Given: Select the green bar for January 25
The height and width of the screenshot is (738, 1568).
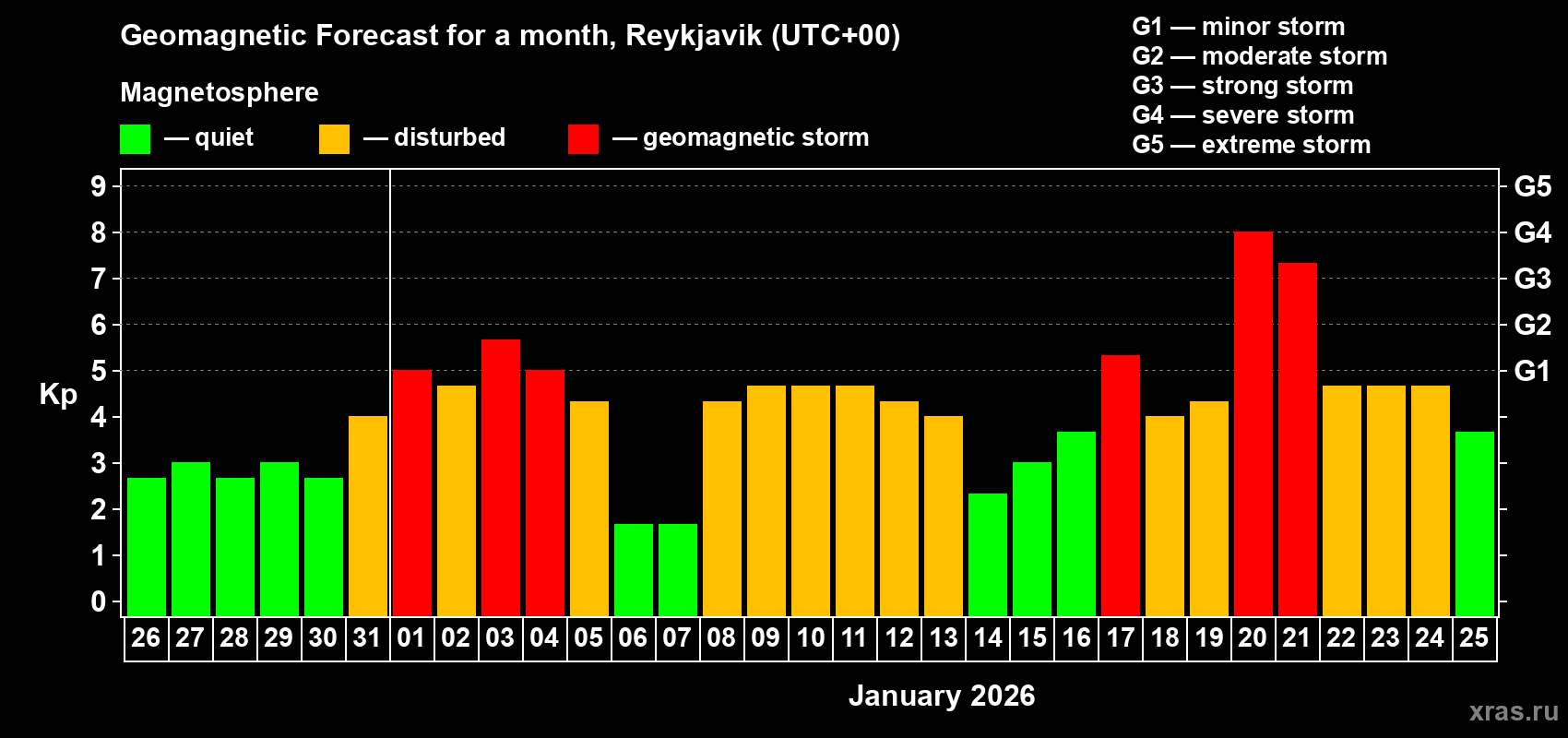Looking at the screenshot, I should point(1474,524).
